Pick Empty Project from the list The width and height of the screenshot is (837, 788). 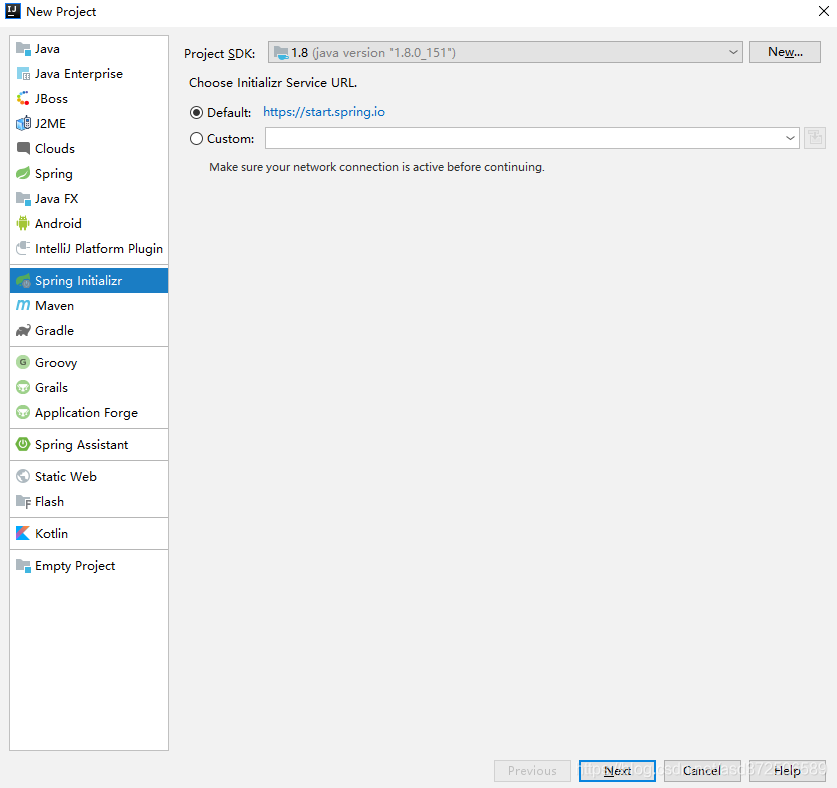click(x=89, y=565)
